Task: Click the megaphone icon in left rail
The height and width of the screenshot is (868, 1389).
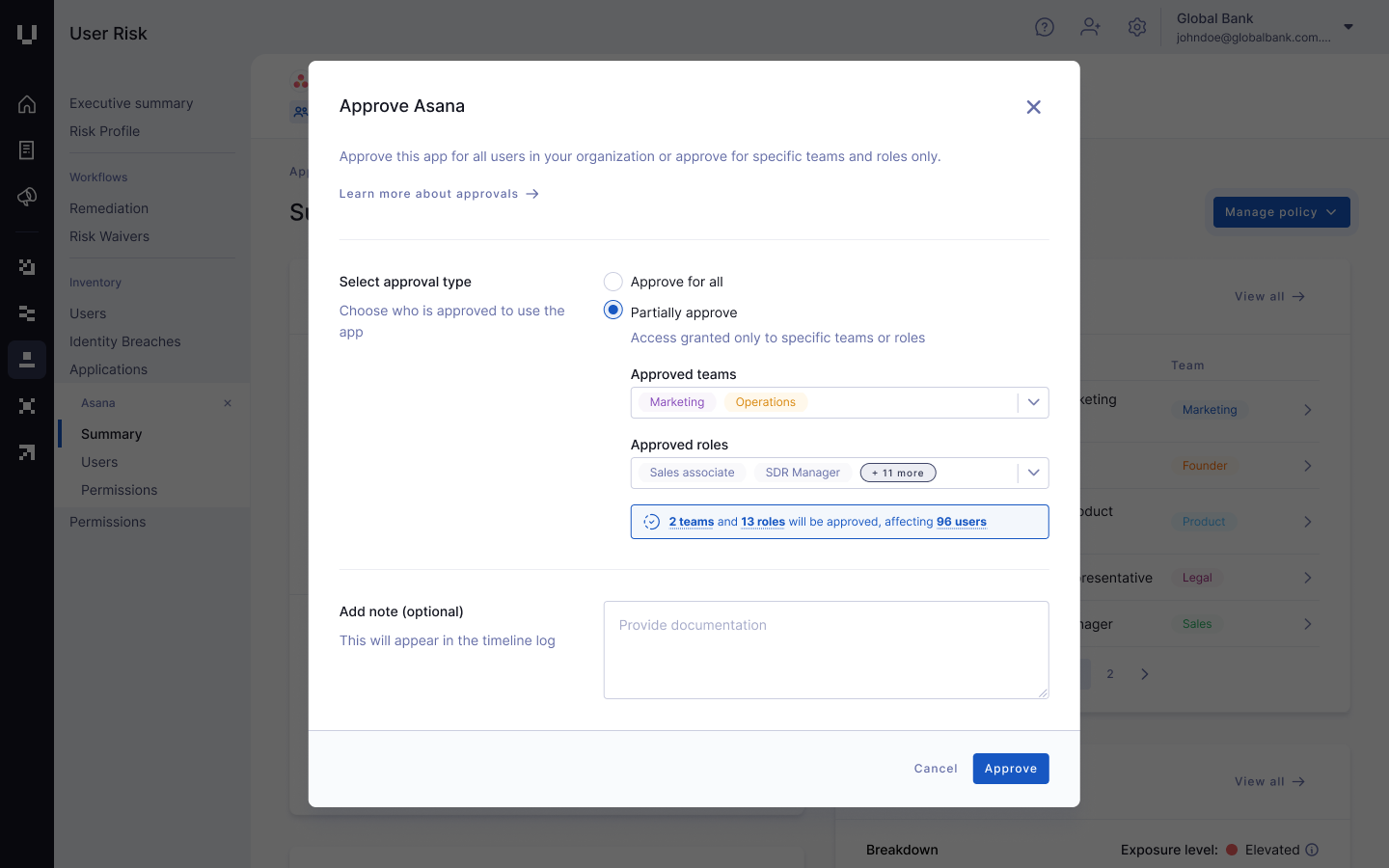Action: [x=27, y=197]
